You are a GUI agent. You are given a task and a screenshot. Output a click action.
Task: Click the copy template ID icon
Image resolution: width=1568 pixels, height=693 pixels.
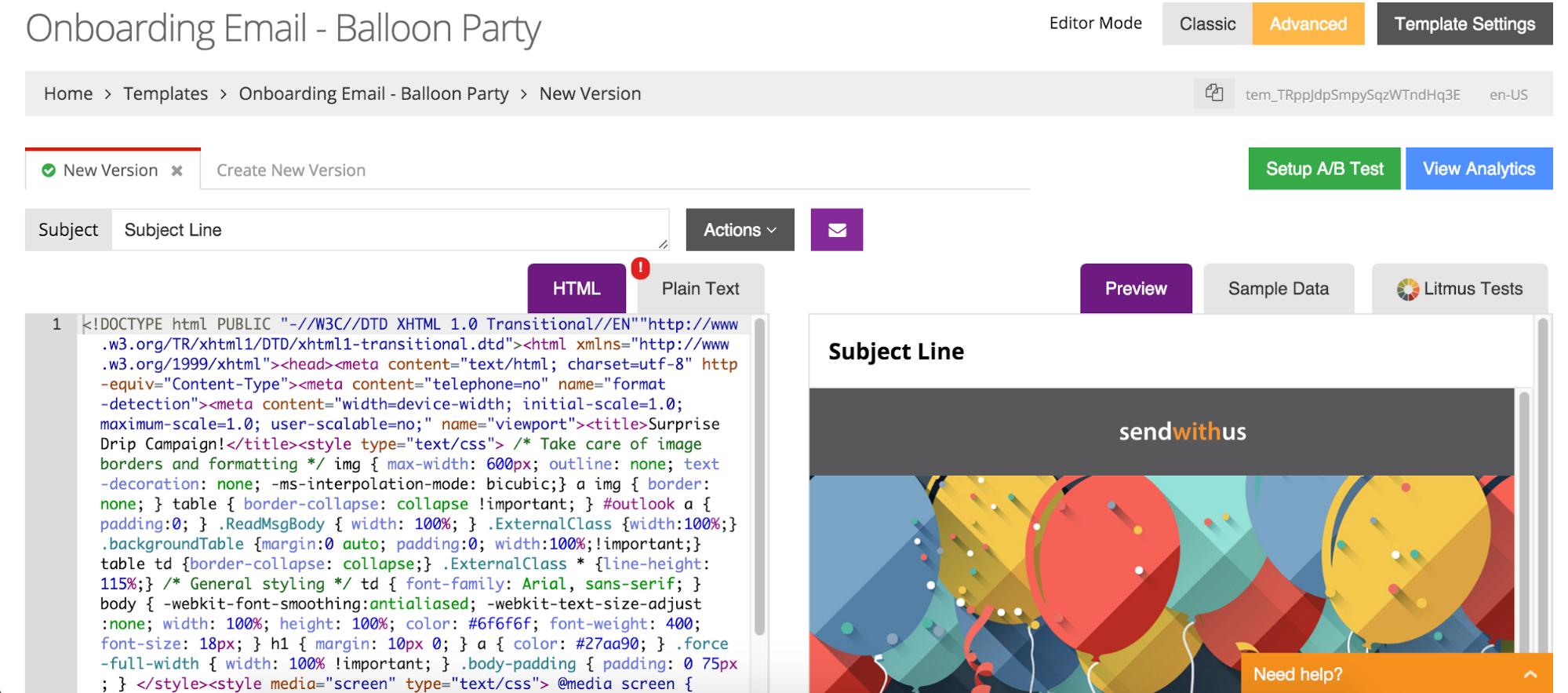pos(1213,93)
